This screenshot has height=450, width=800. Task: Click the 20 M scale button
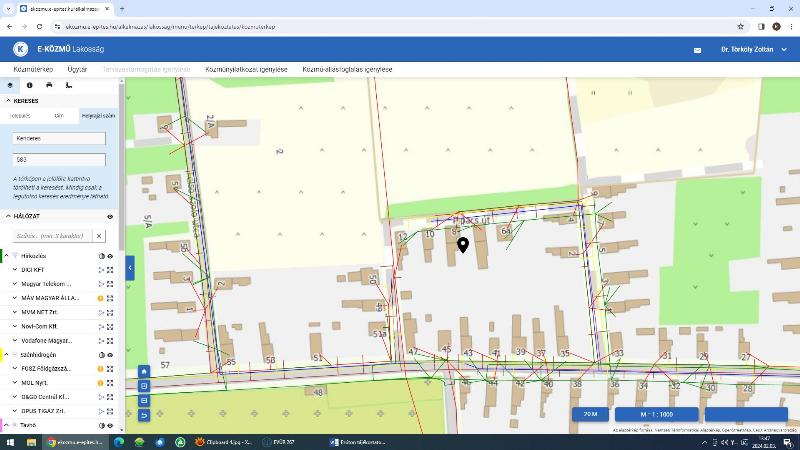[x=590, y=414]
